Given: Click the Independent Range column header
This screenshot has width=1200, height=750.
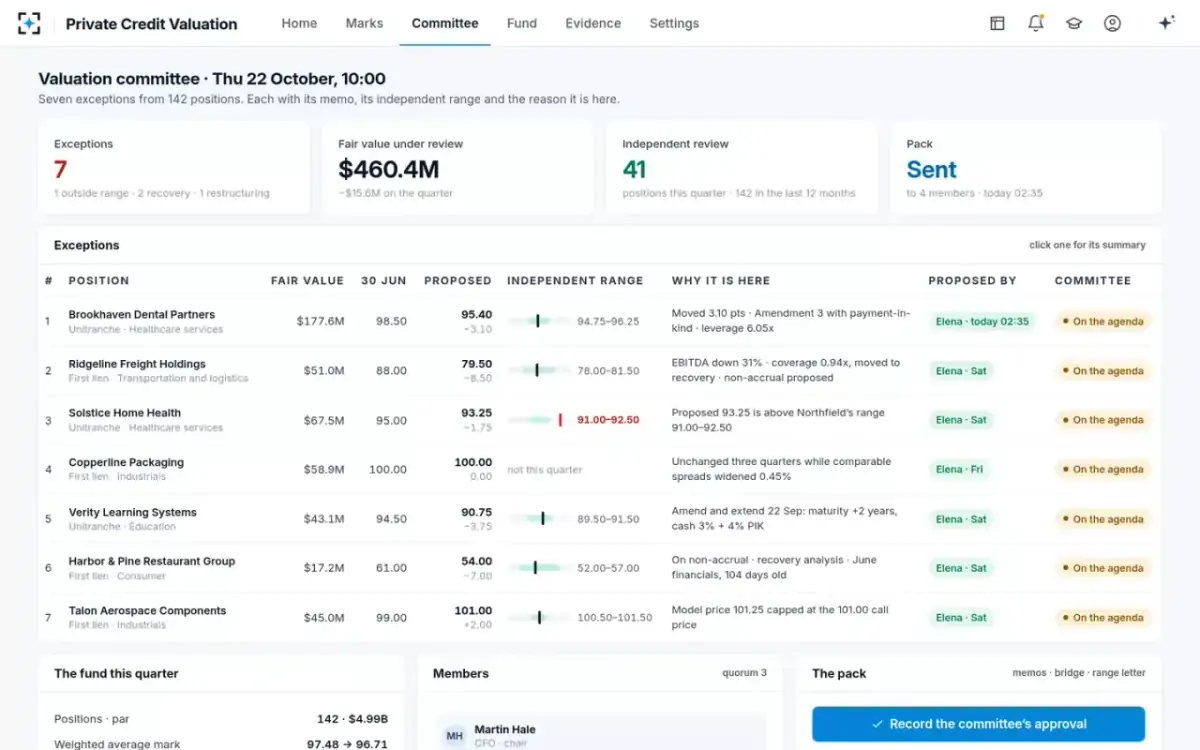Looking at the screenshot, I should 575,281.
